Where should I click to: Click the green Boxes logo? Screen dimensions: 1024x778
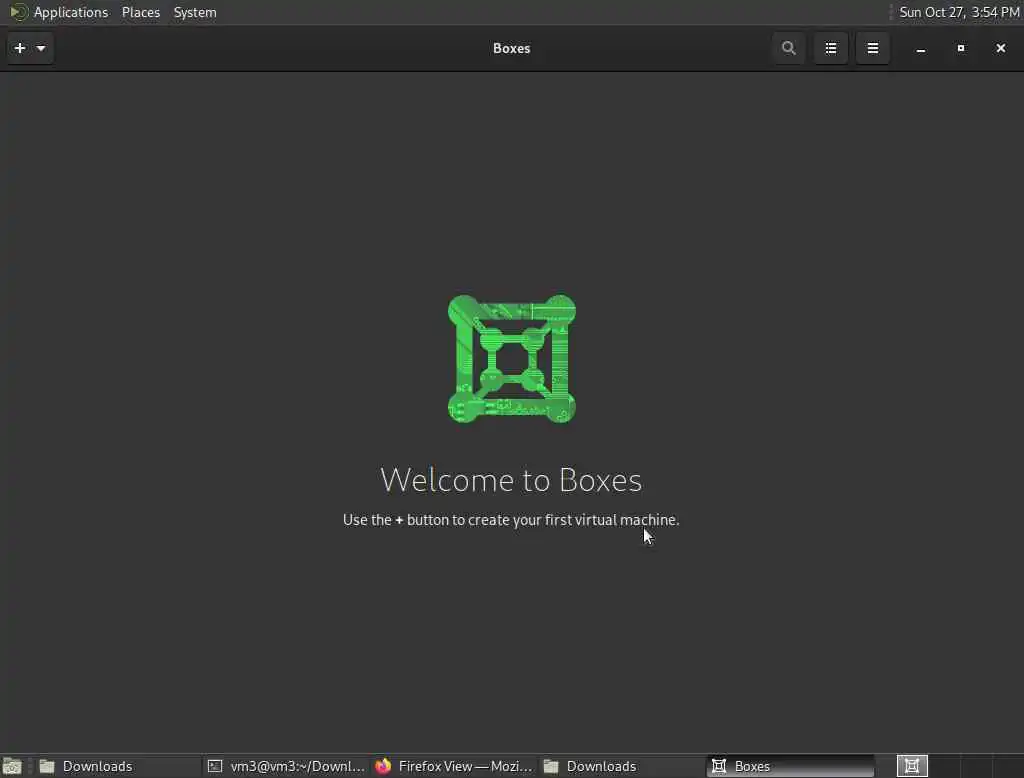[x=512, y=359]
